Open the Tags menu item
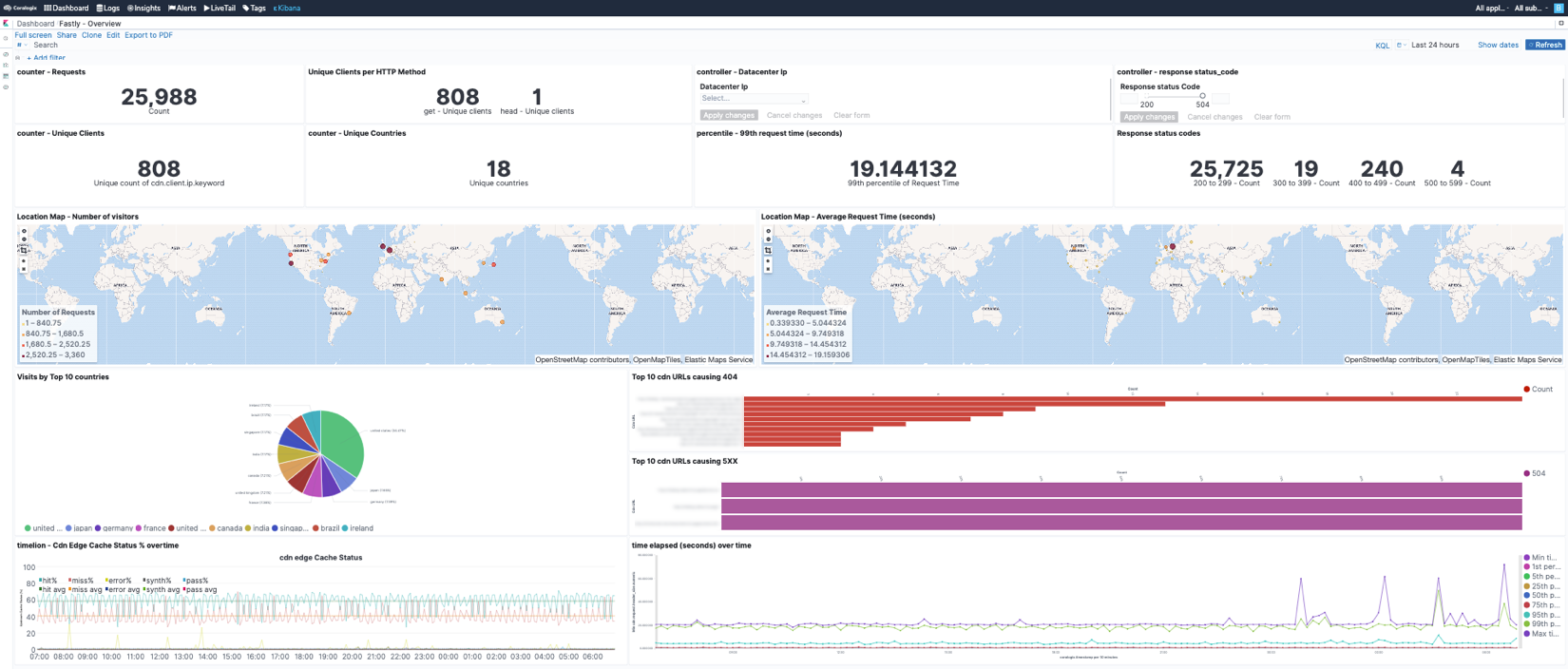This screenshot has height=669, width=1568. point(254,8)
